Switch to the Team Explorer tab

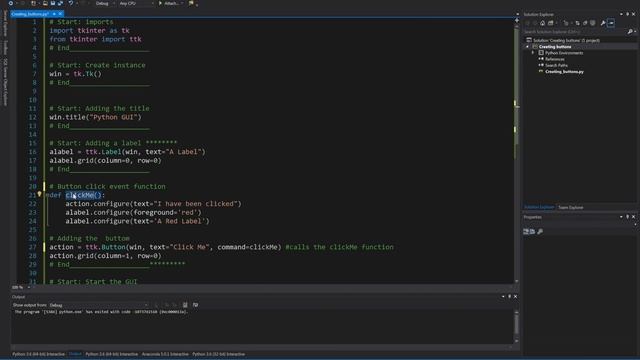(571, 207)
